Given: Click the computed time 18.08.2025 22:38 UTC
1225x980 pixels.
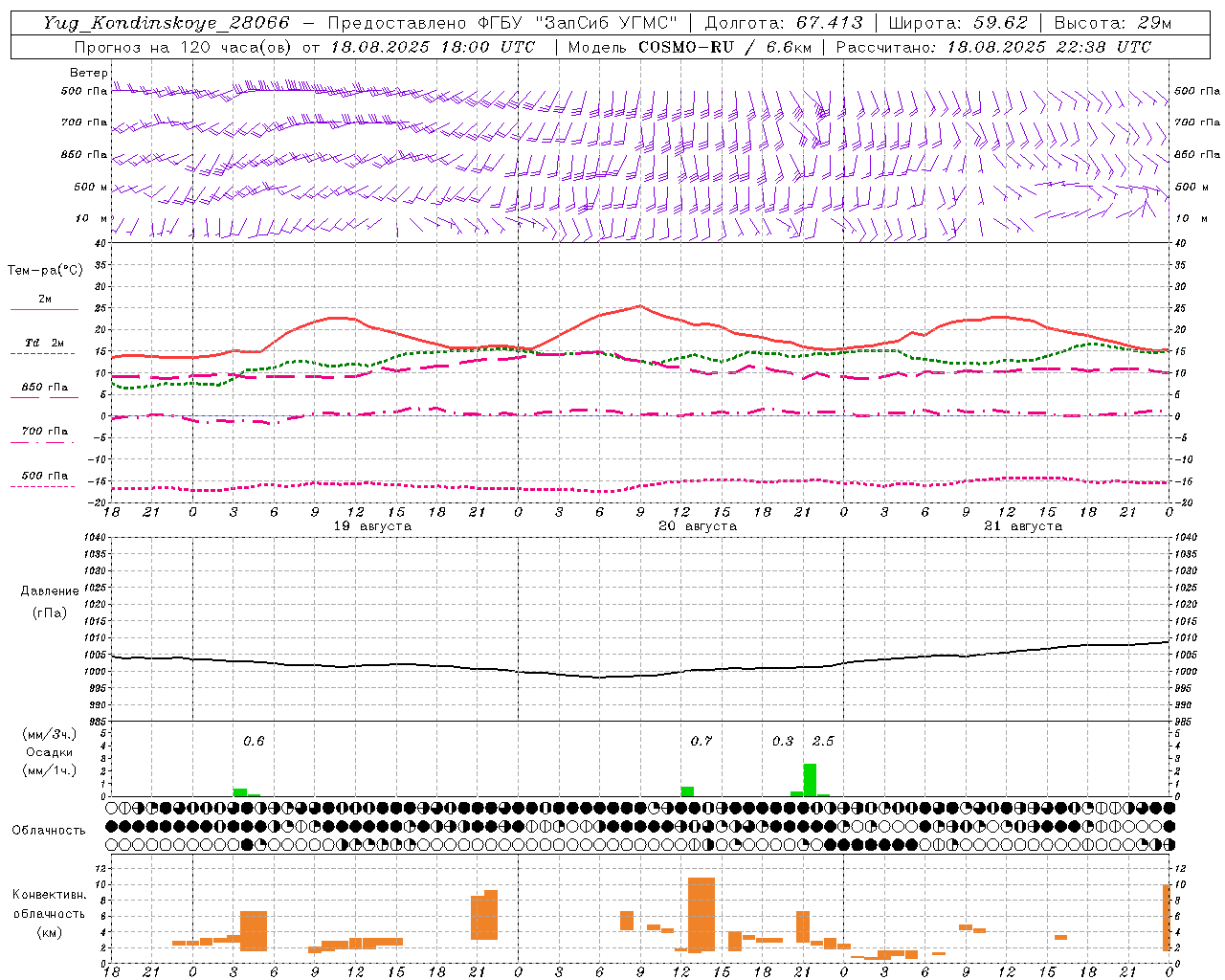Looking at the screenshot, I should click(1049, 47).
